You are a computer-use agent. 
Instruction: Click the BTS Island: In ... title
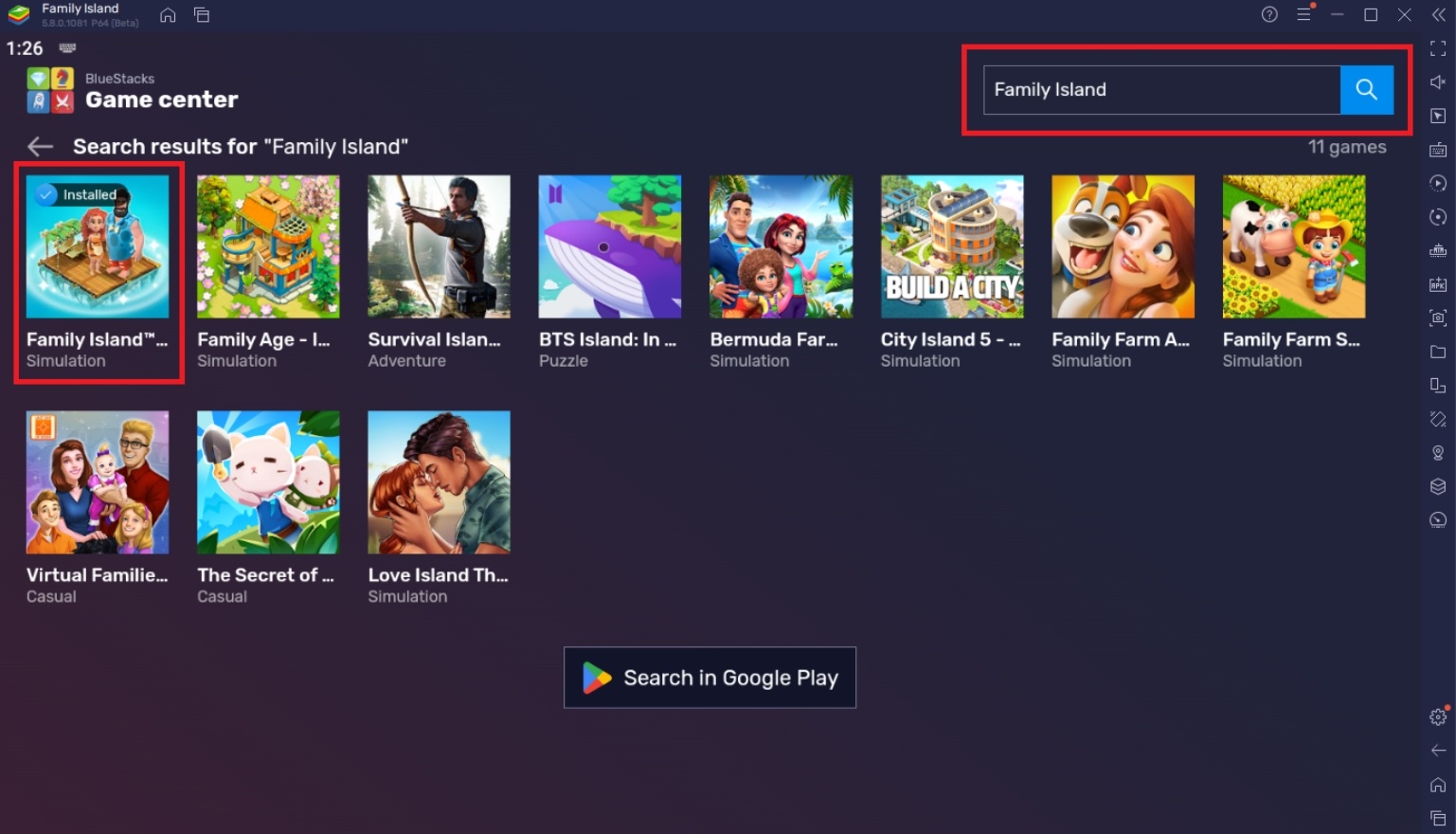click(x=607, y=339)
